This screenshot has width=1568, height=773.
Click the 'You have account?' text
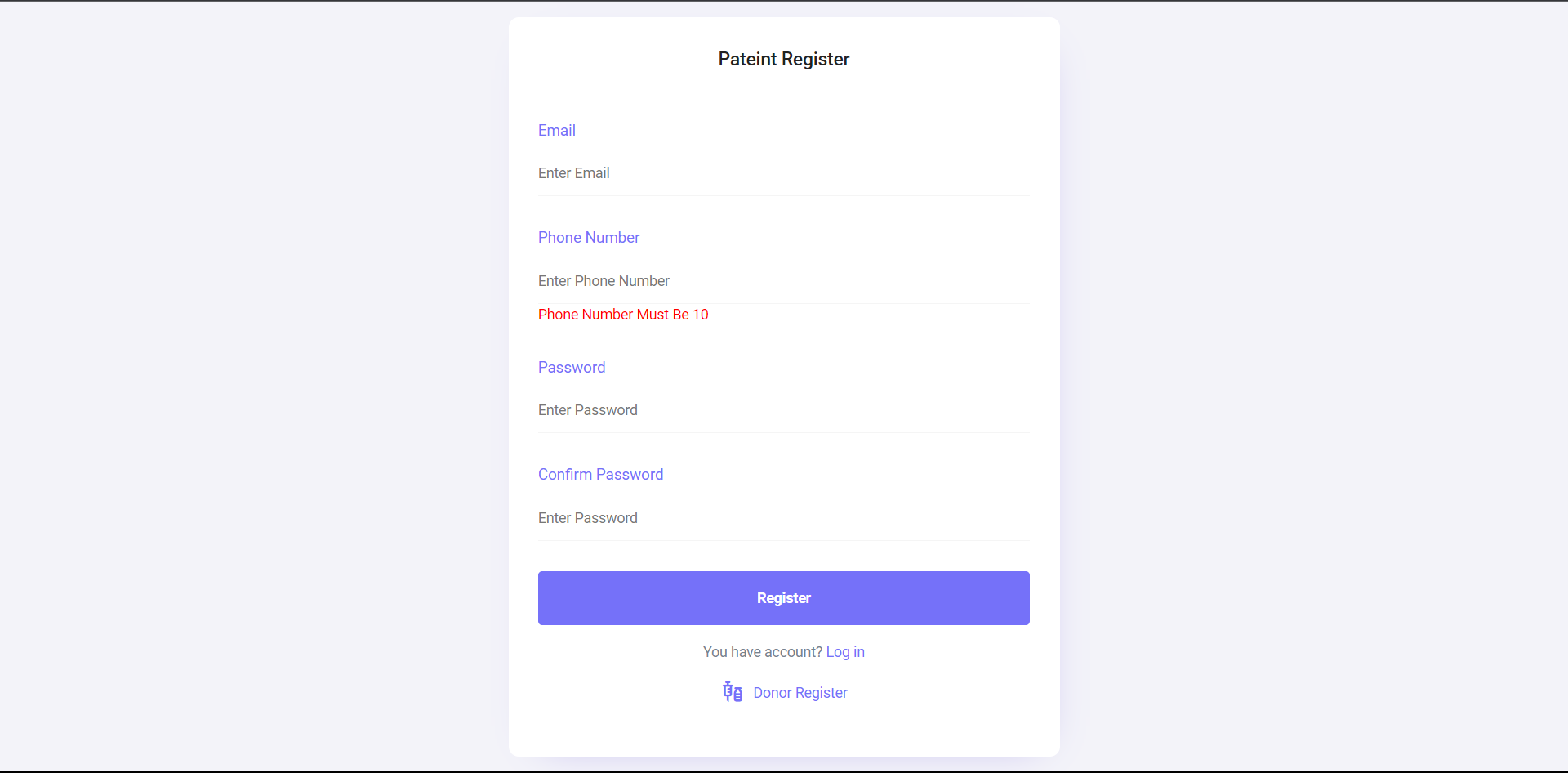tap(762, 652)
